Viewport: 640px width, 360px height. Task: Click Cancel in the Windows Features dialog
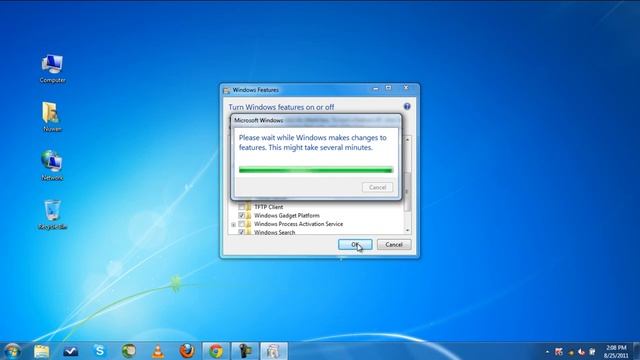coord(394,244)
